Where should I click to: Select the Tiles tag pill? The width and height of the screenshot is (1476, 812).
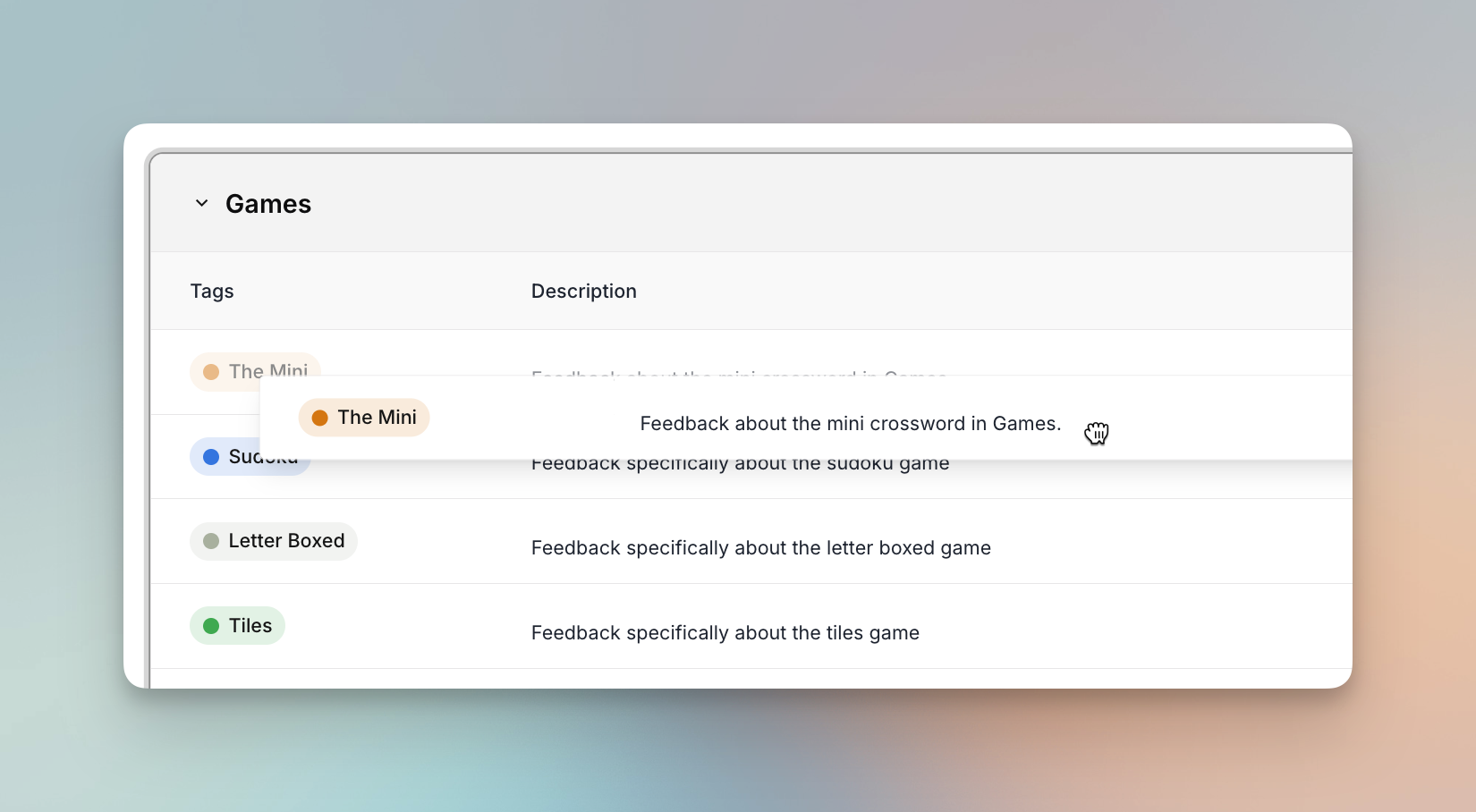(237, 626)
